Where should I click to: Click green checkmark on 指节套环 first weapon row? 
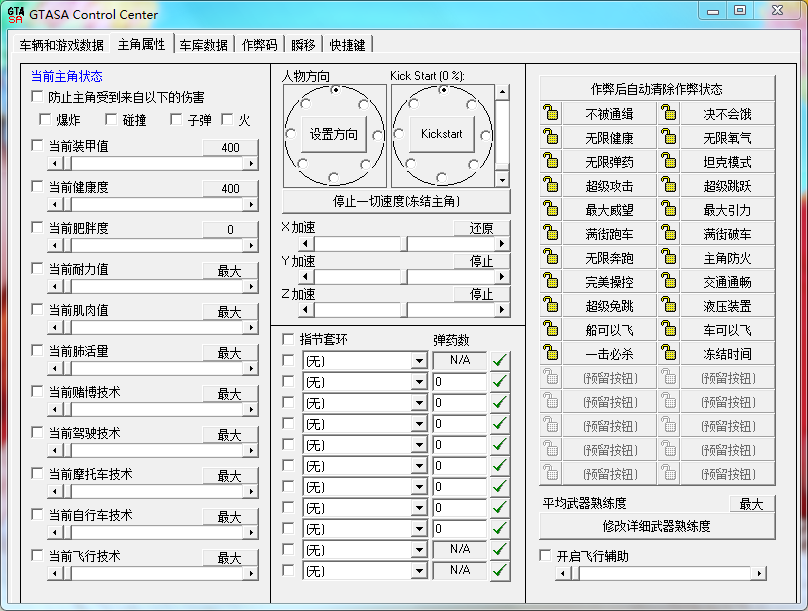499,361
